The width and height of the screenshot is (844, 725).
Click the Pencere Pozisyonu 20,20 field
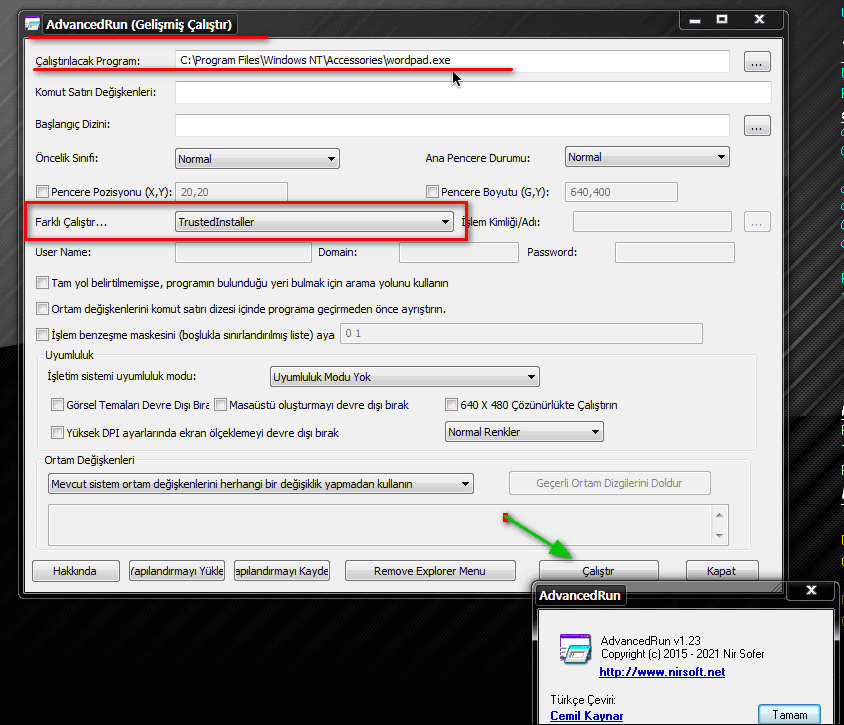231,192
